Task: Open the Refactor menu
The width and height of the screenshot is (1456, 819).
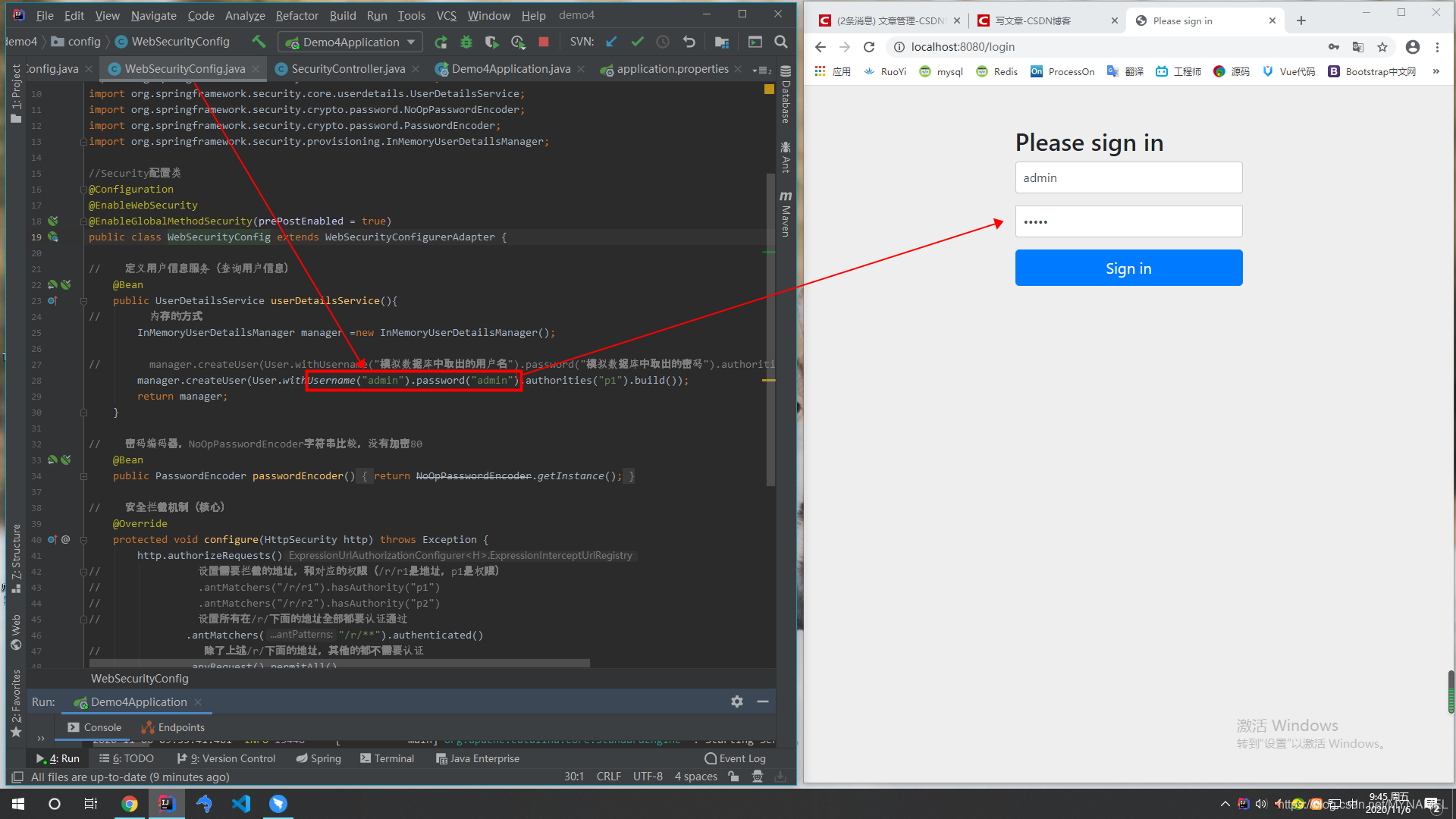Action: coord(297,15)
